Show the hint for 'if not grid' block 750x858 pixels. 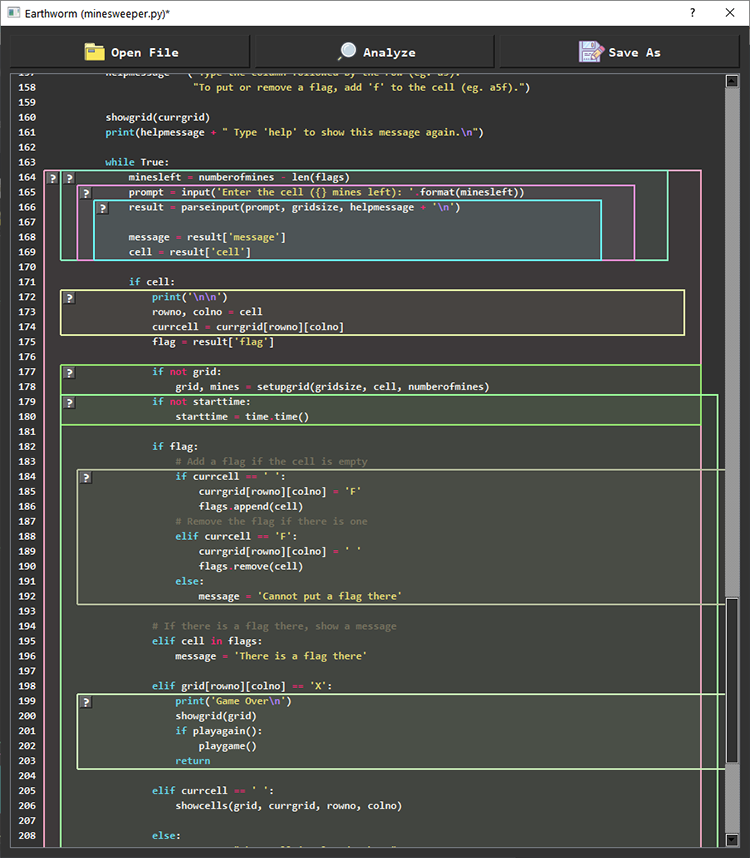pyautogui.click(x=69, y=372)
